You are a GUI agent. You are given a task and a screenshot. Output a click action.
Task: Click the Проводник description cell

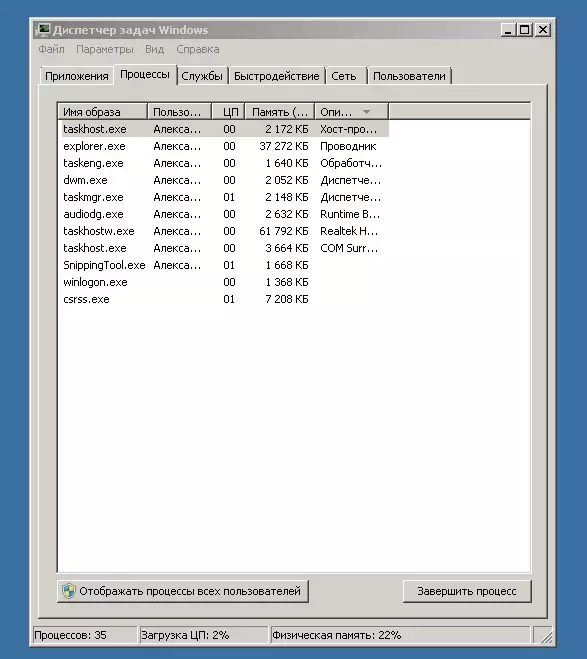coord(348,146)
